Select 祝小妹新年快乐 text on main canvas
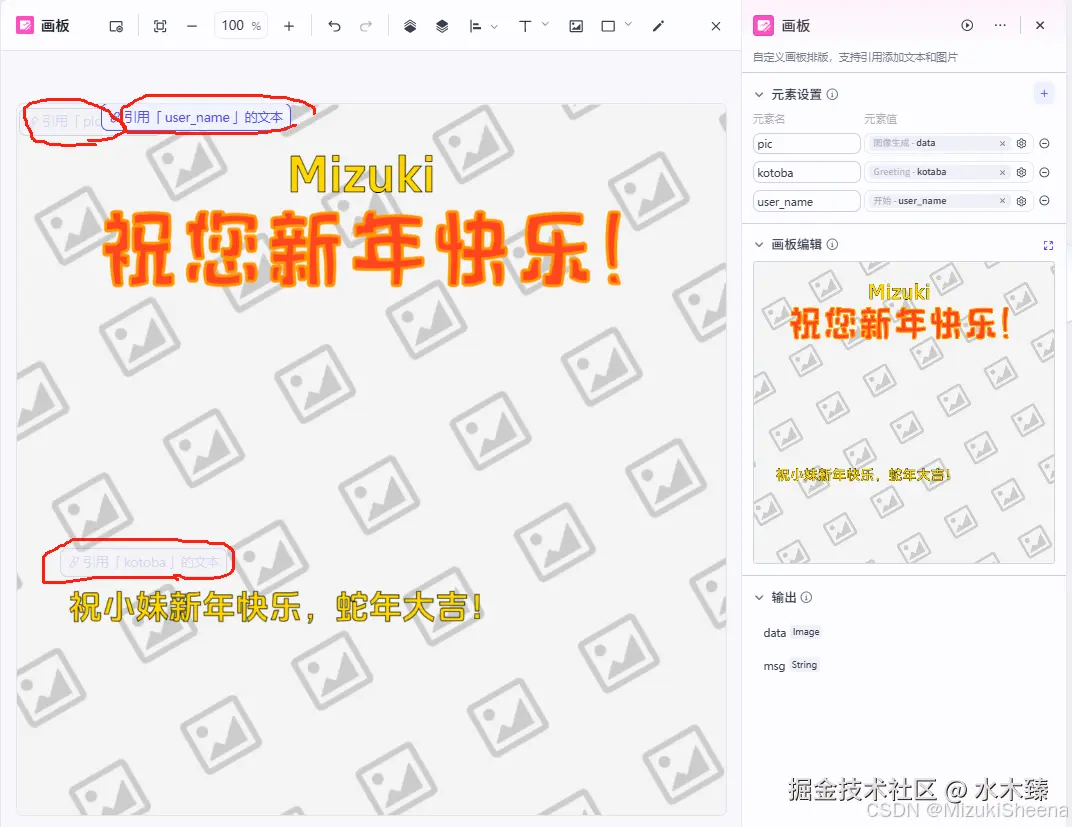Screen dimensions: 1072x827 [x=276, y=607]
